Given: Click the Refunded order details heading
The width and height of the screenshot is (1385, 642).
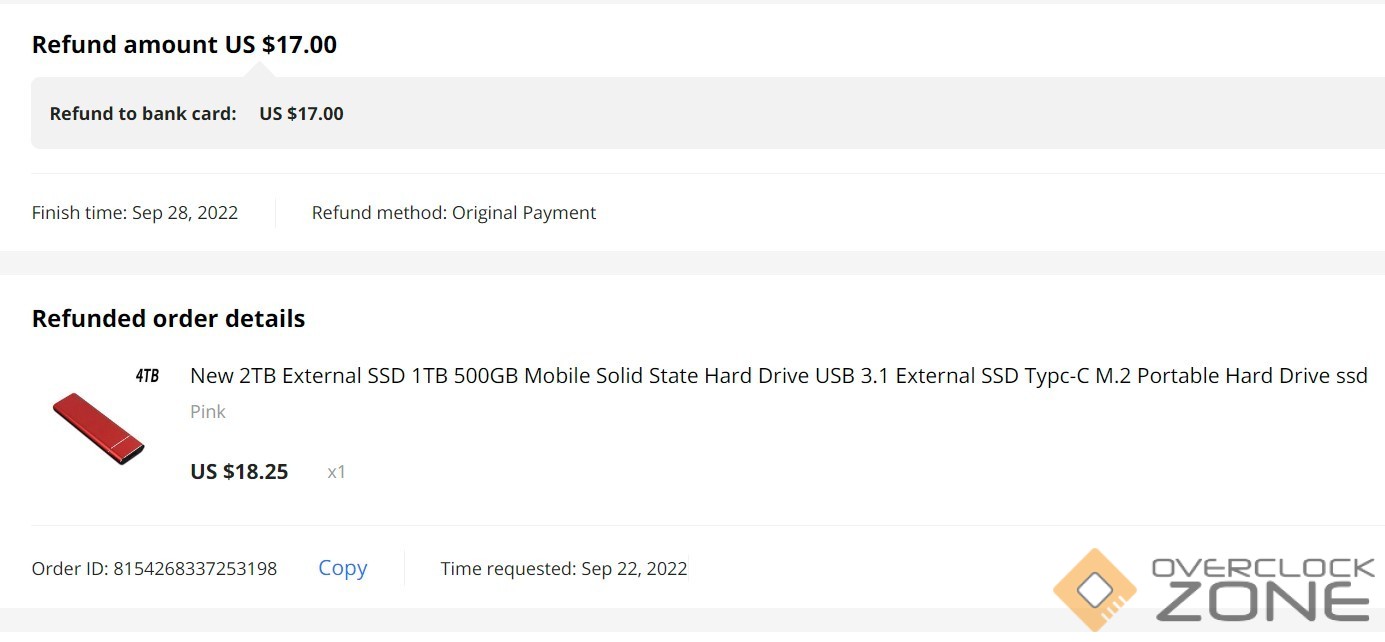Looking at the screenshot, I should click(x=168, y=319).
